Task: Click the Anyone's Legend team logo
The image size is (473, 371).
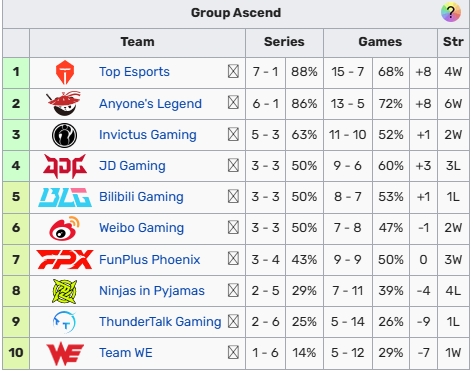Action: tap(63, 103)
